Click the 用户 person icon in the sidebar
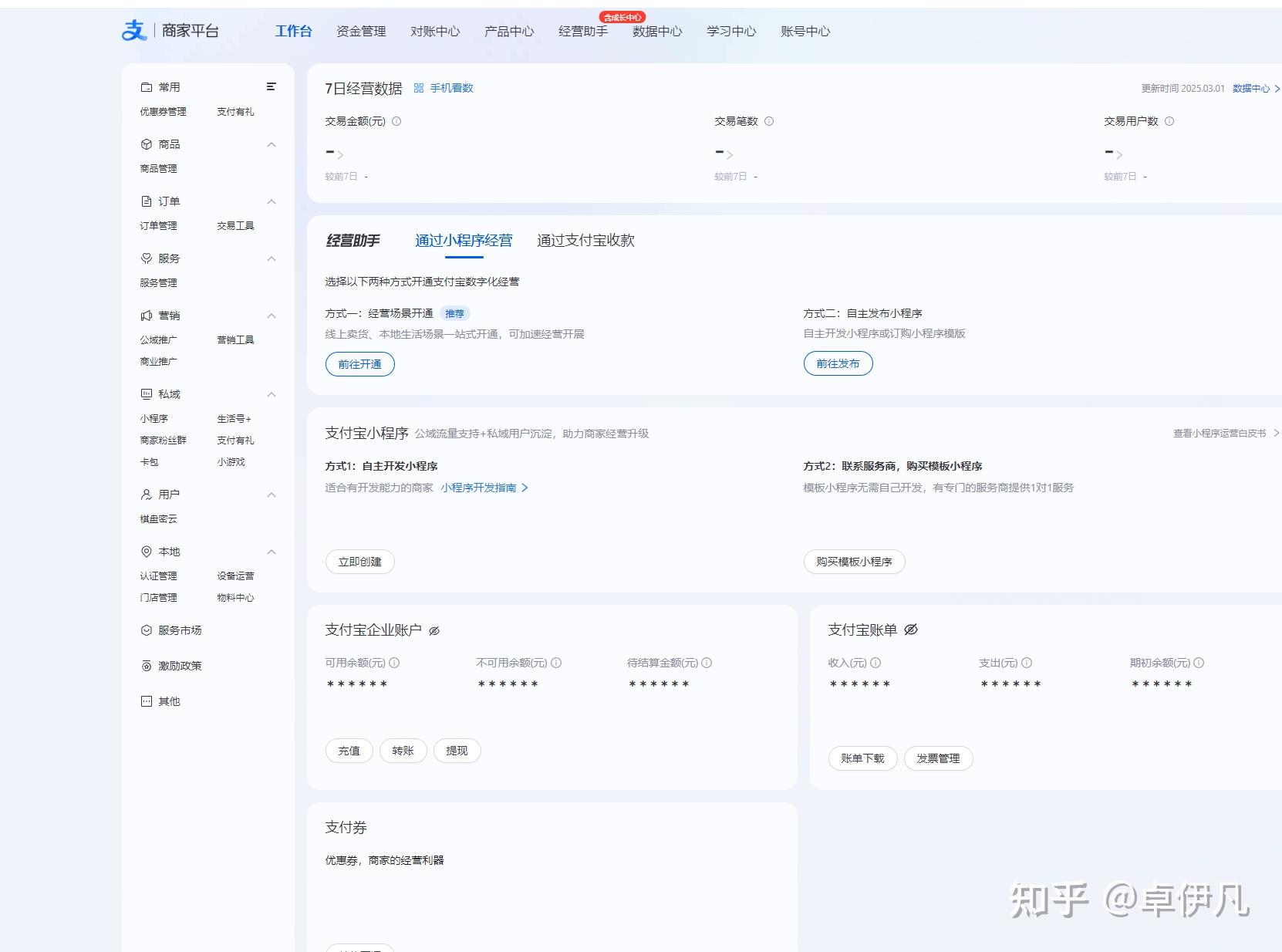This screenshot has height=952, width=1282. tap(146, 494)
